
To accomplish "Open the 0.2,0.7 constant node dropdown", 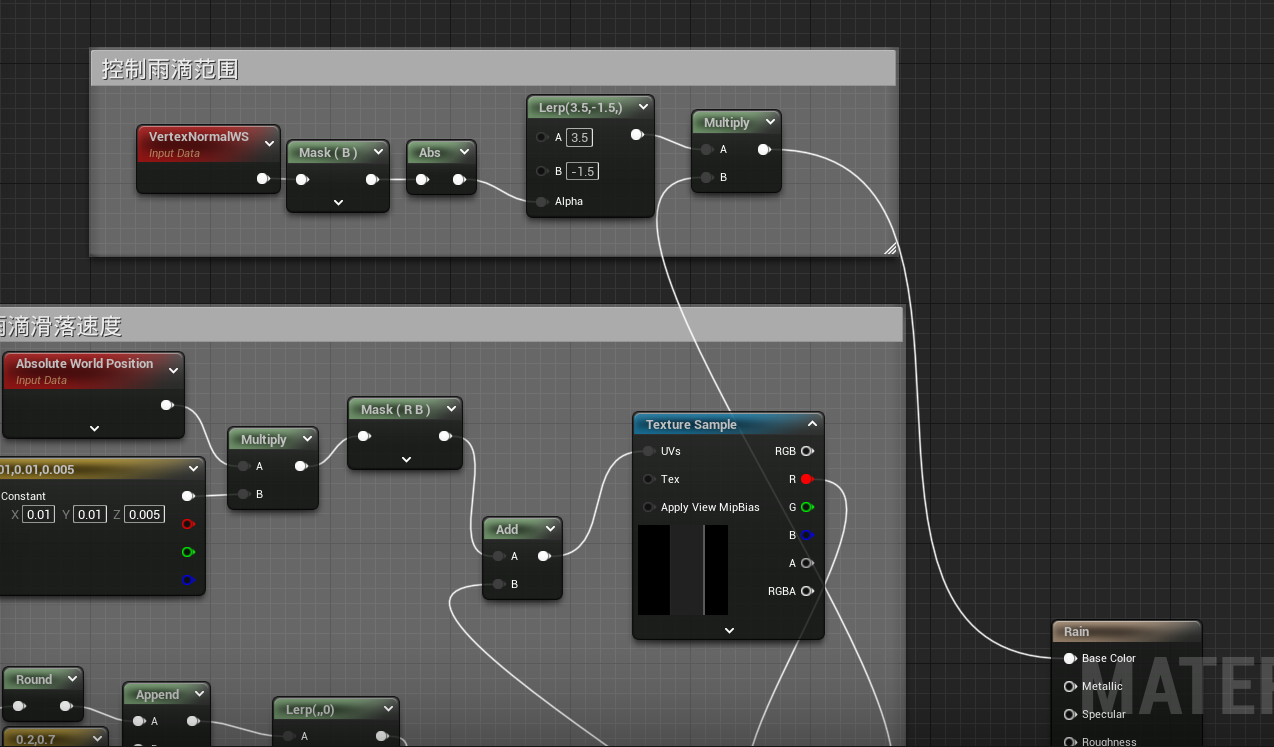I will pos(96,739).
